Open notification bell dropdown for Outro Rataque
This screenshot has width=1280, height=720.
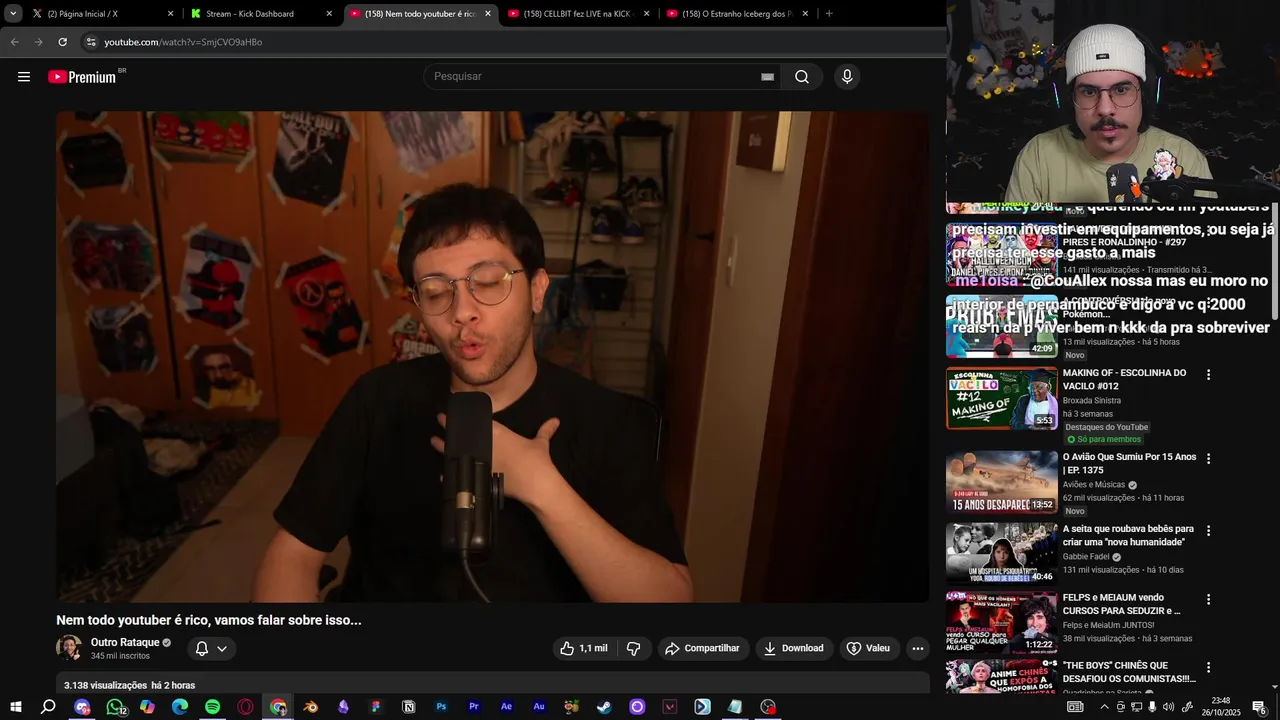click(211, 648)
